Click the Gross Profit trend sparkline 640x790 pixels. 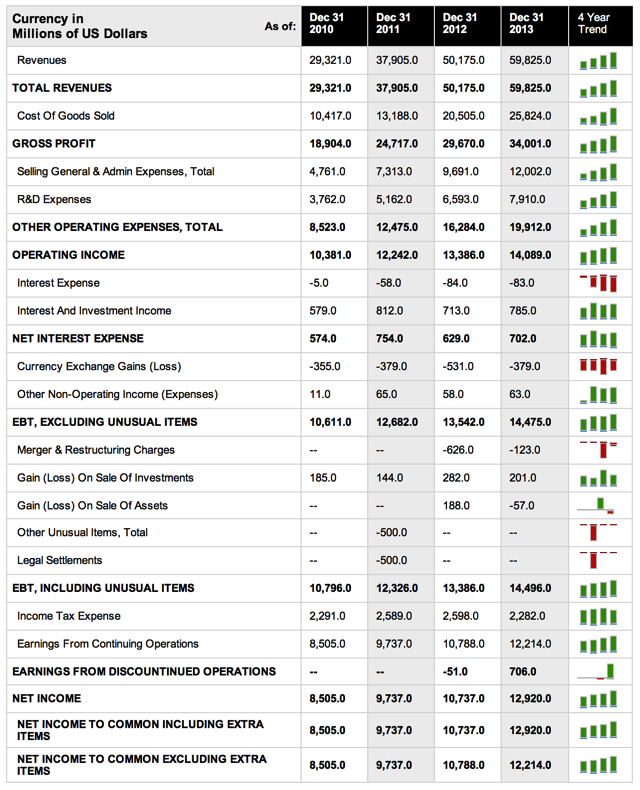pyautogui.click(x=598, y=144)
